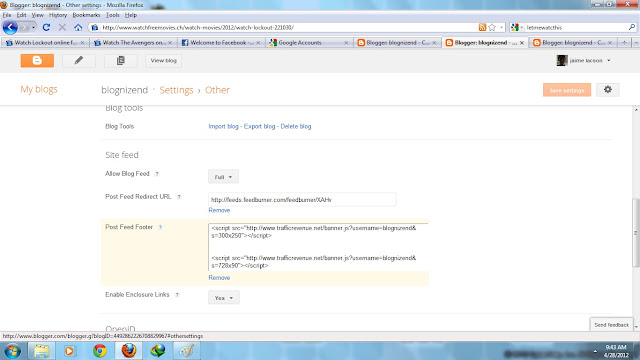Click help icon next to Post Feed Redirect URL
Screen dimensions: 640x360
179,197
